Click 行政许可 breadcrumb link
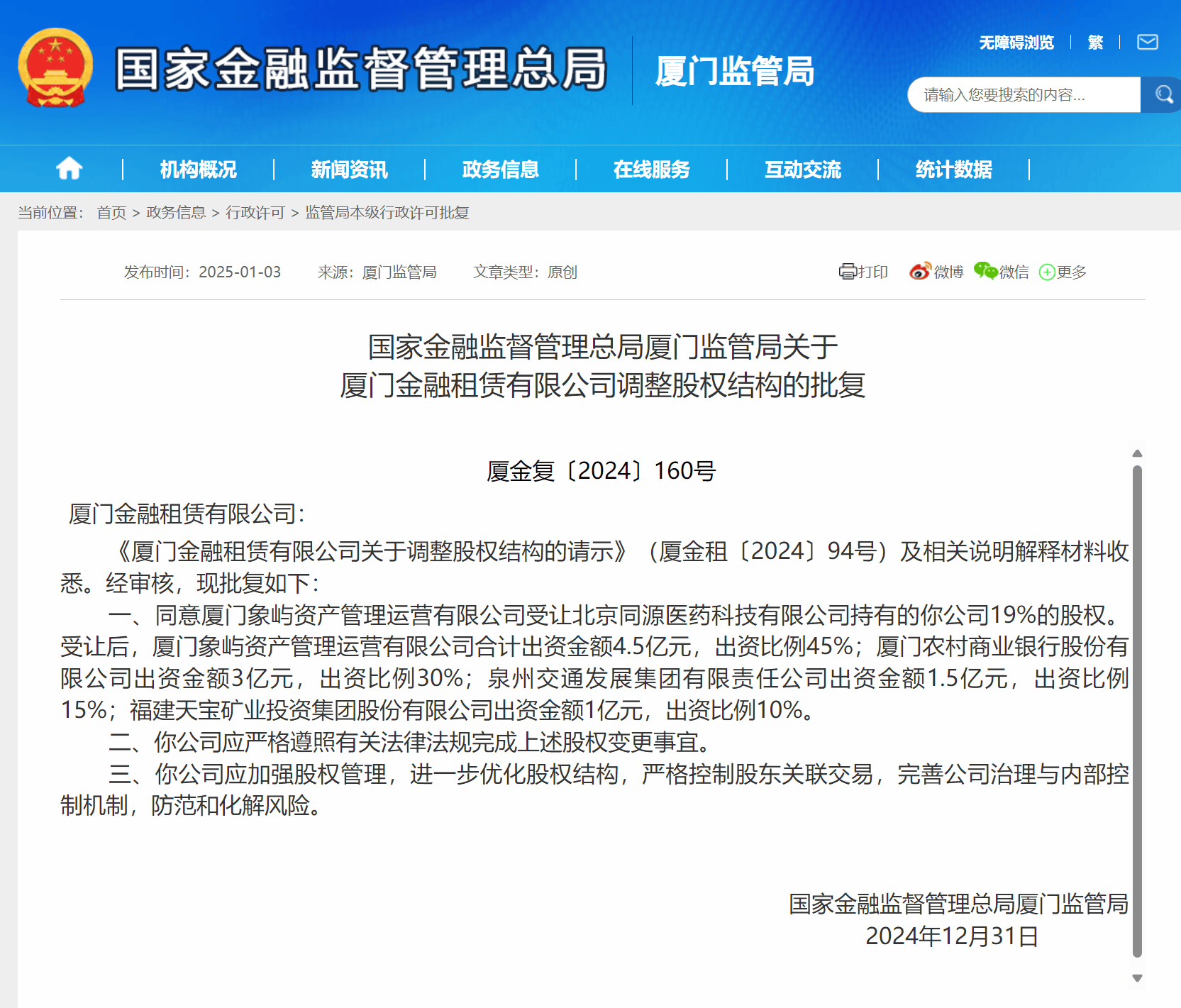 pos(255,213)
